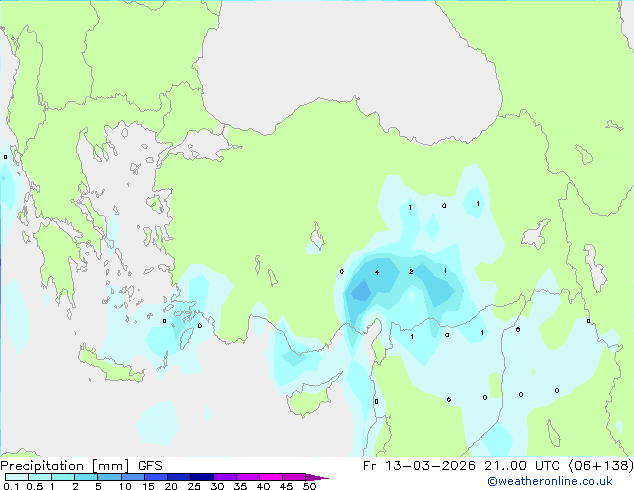634x490 pixels.
Task: Click the '(06+138)' forecast run label
Action: 601,466
